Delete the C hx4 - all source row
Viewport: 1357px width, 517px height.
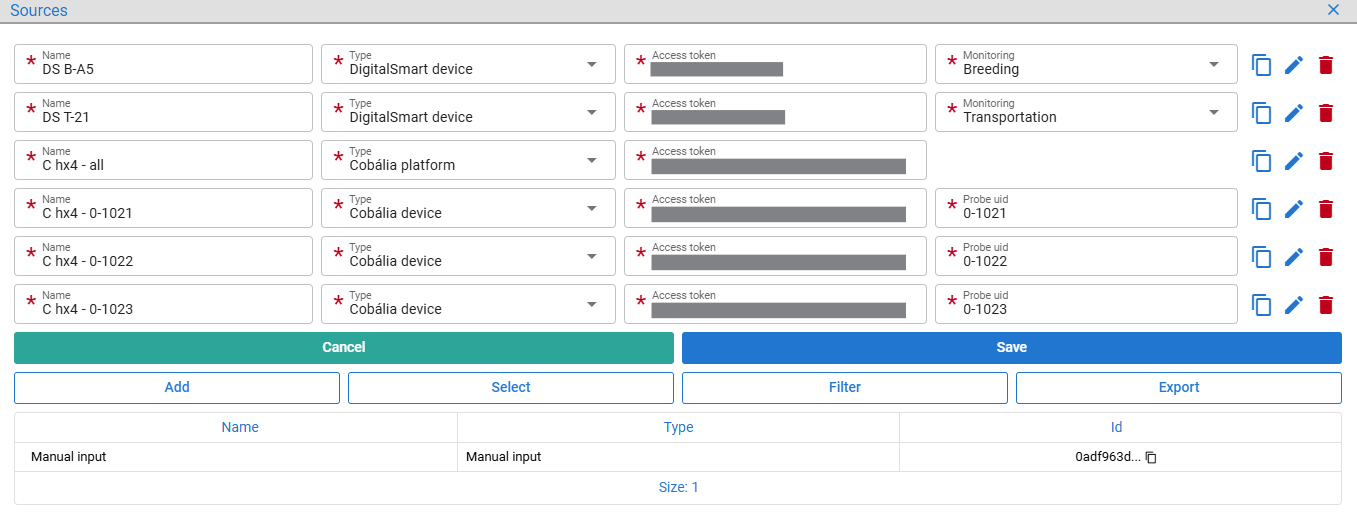[1326, 161]
